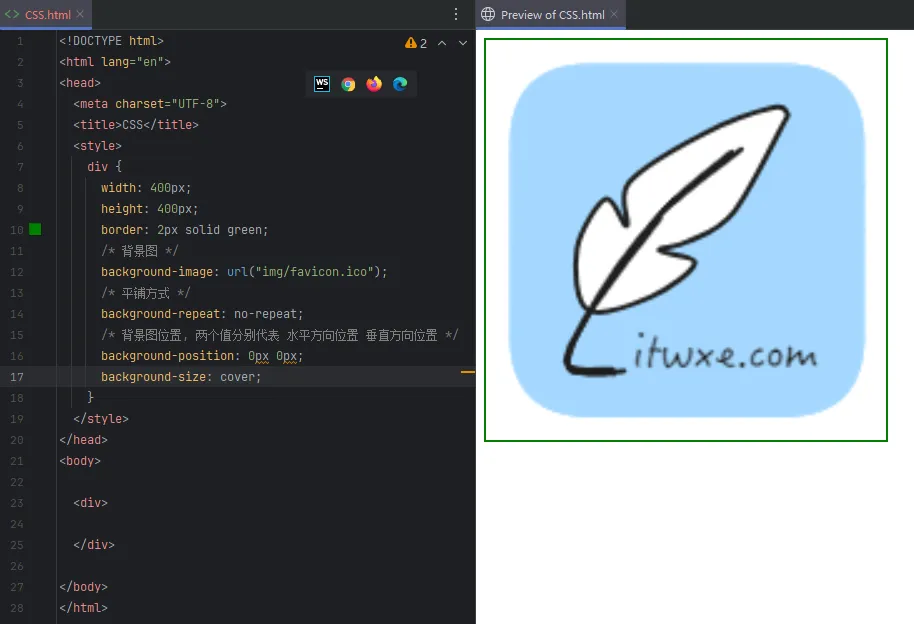Viewport: 914px width, 624px height.
Task: Click the orange warning stripe marker at line 17
Action: (467, 371)
